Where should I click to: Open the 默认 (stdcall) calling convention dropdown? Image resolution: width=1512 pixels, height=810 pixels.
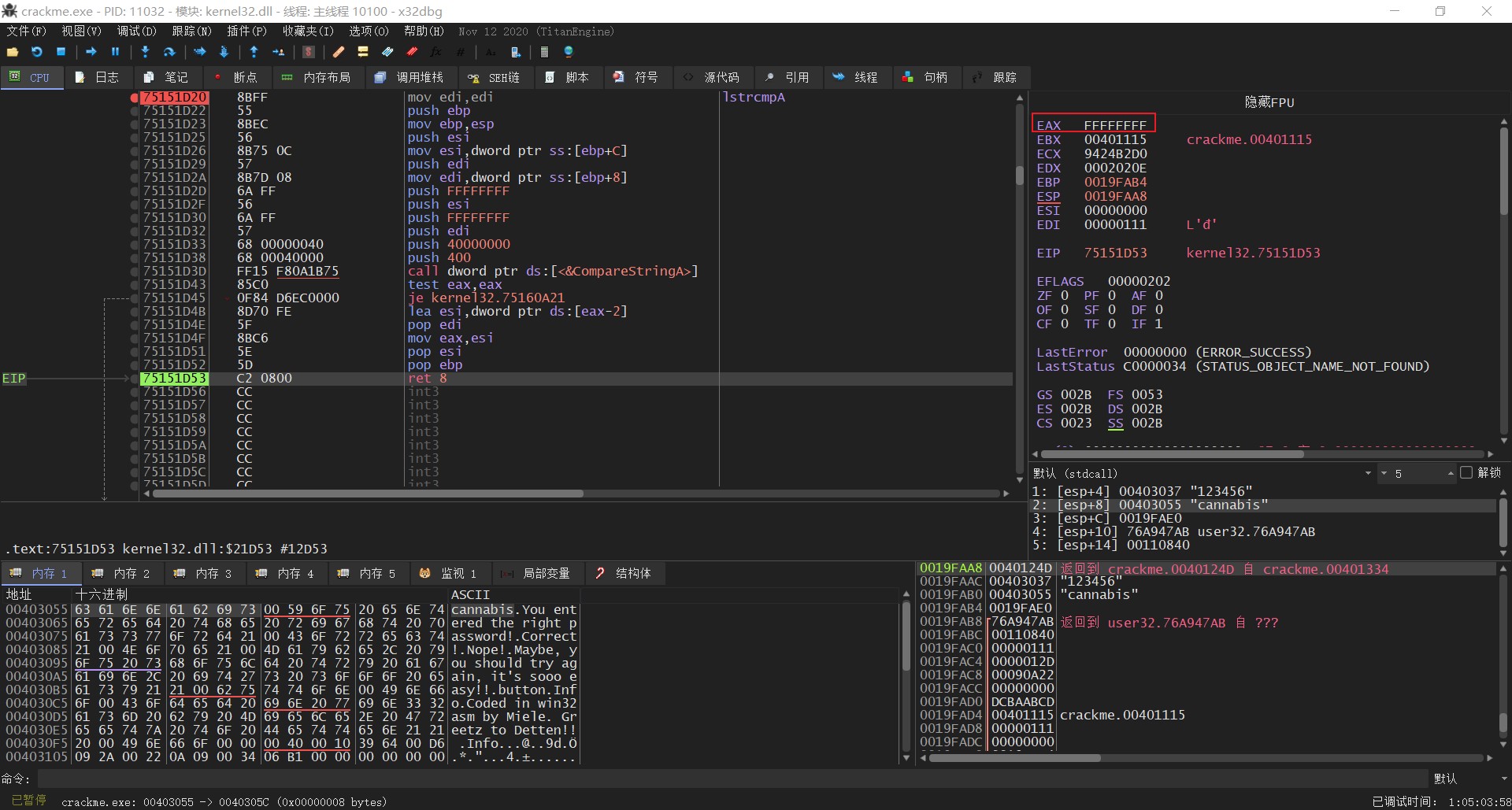point(1367,474)
